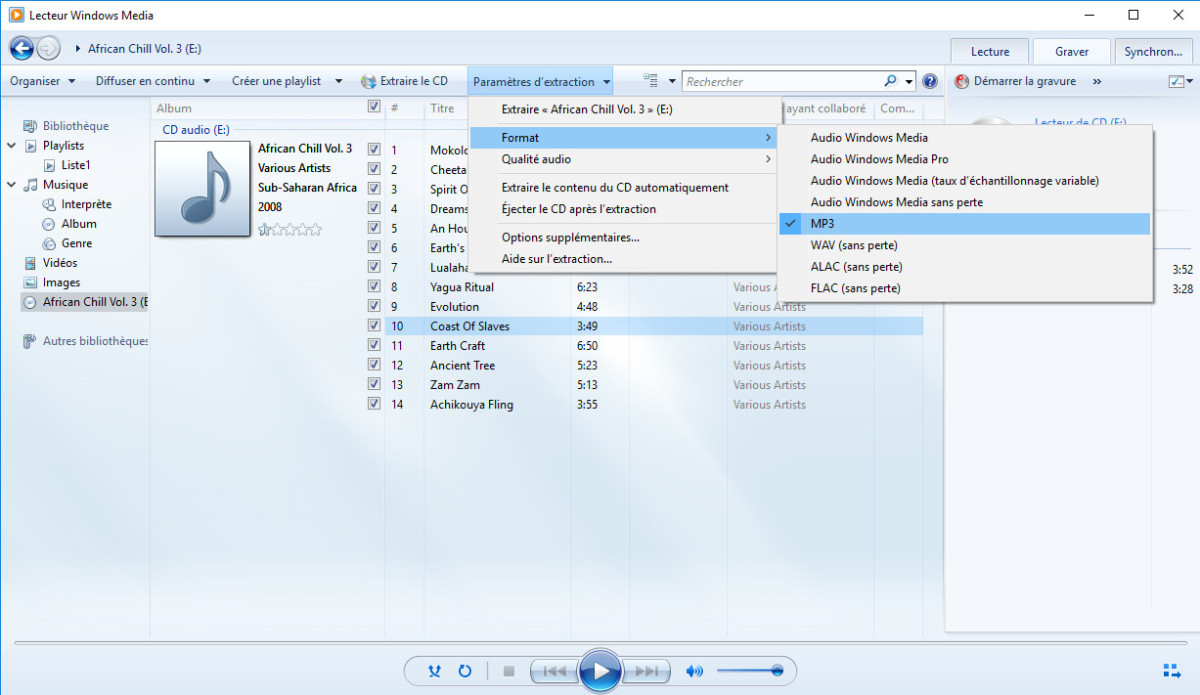
Task: Choose the Format menu entry
Action: [624, 137]
